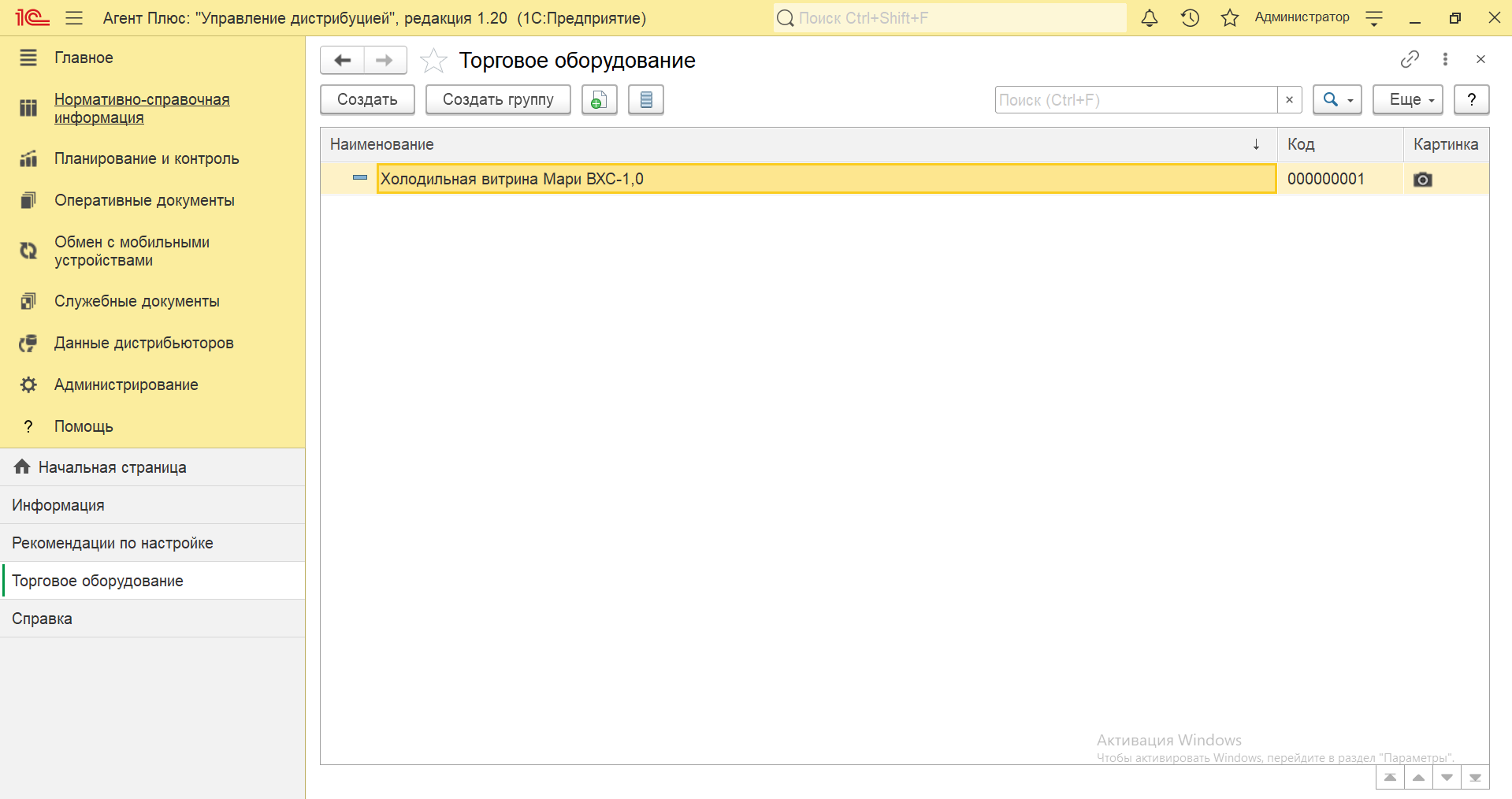The height and width of the screenshot is (799, 1512).
Task: Click the list view mode icon
Action: click(x=646, y=100)
